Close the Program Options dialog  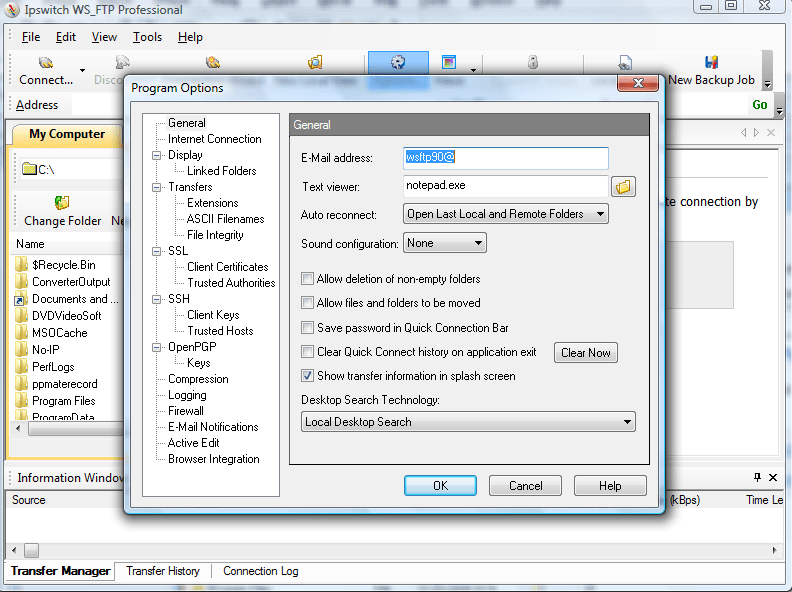tap(638, 83)
